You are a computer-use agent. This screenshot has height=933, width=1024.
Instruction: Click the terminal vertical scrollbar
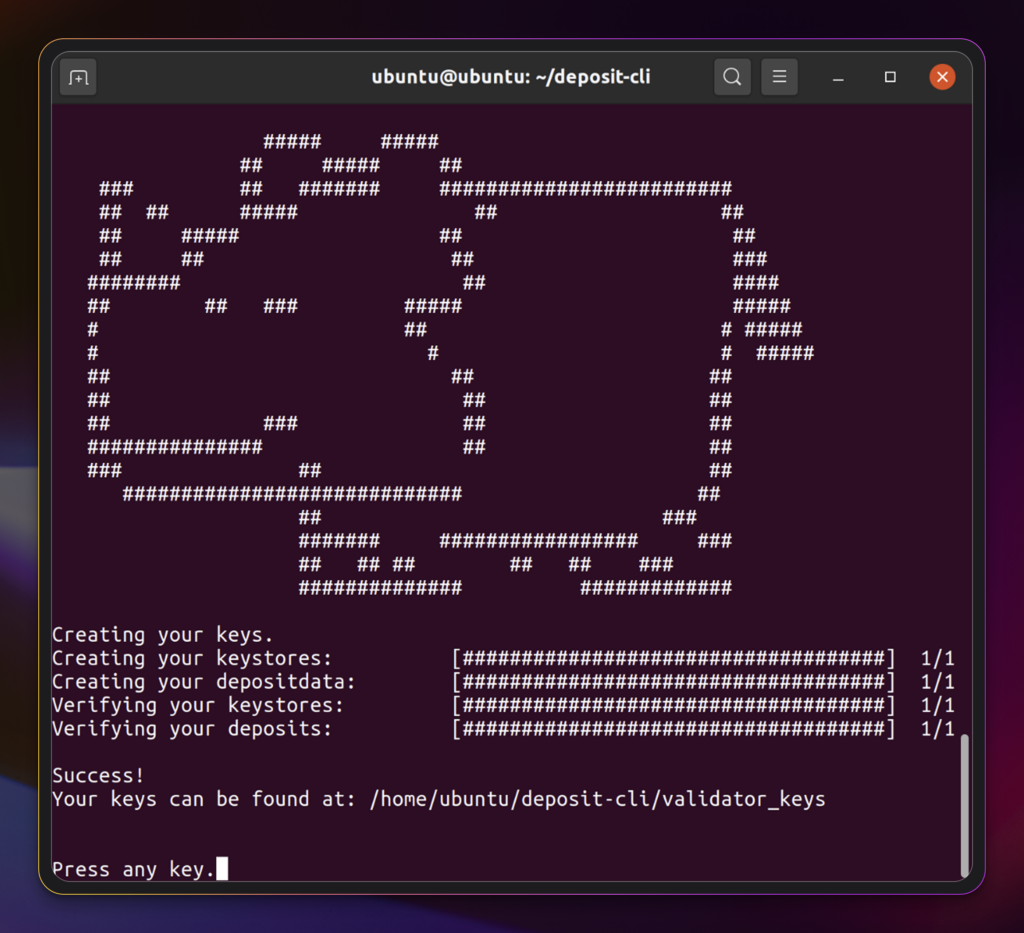pos(965,806)
